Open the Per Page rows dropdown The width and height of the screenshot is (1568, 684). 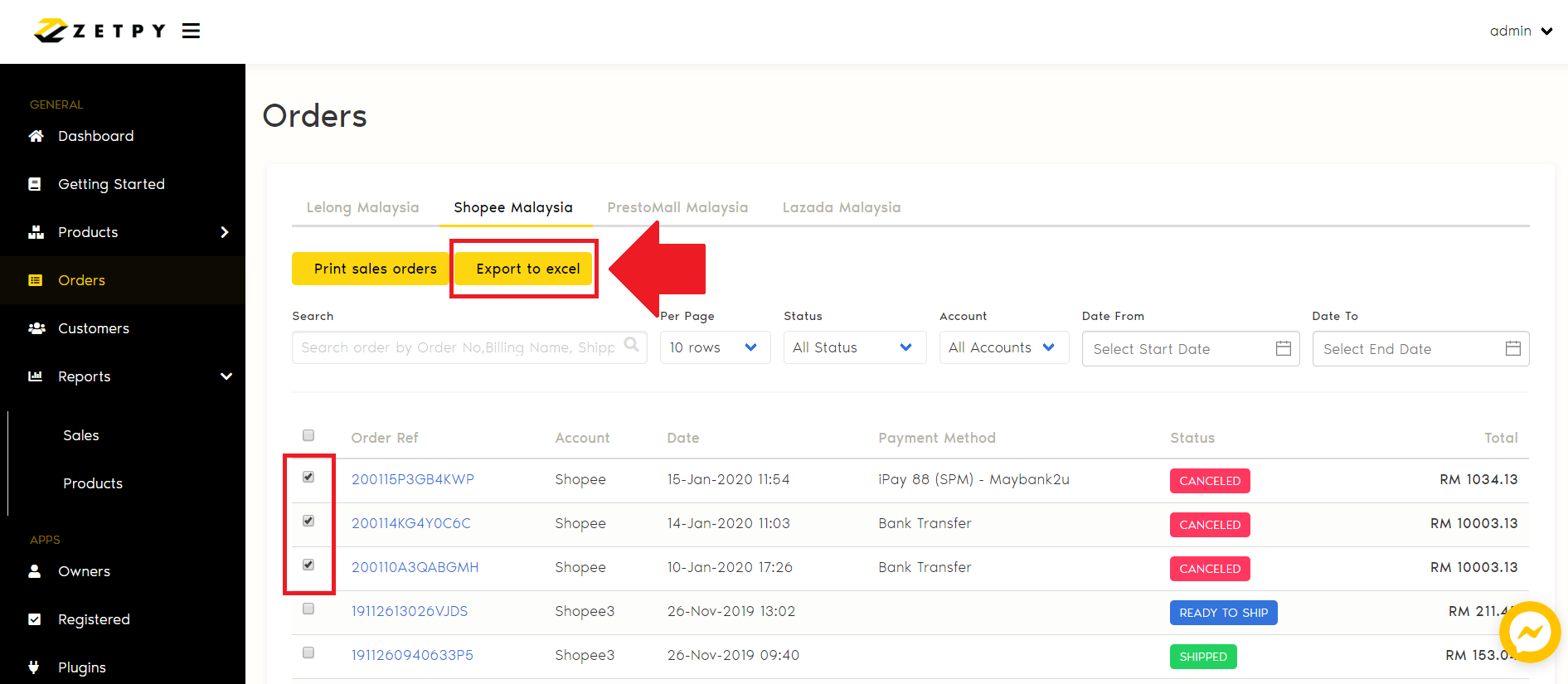pos(715,347)
